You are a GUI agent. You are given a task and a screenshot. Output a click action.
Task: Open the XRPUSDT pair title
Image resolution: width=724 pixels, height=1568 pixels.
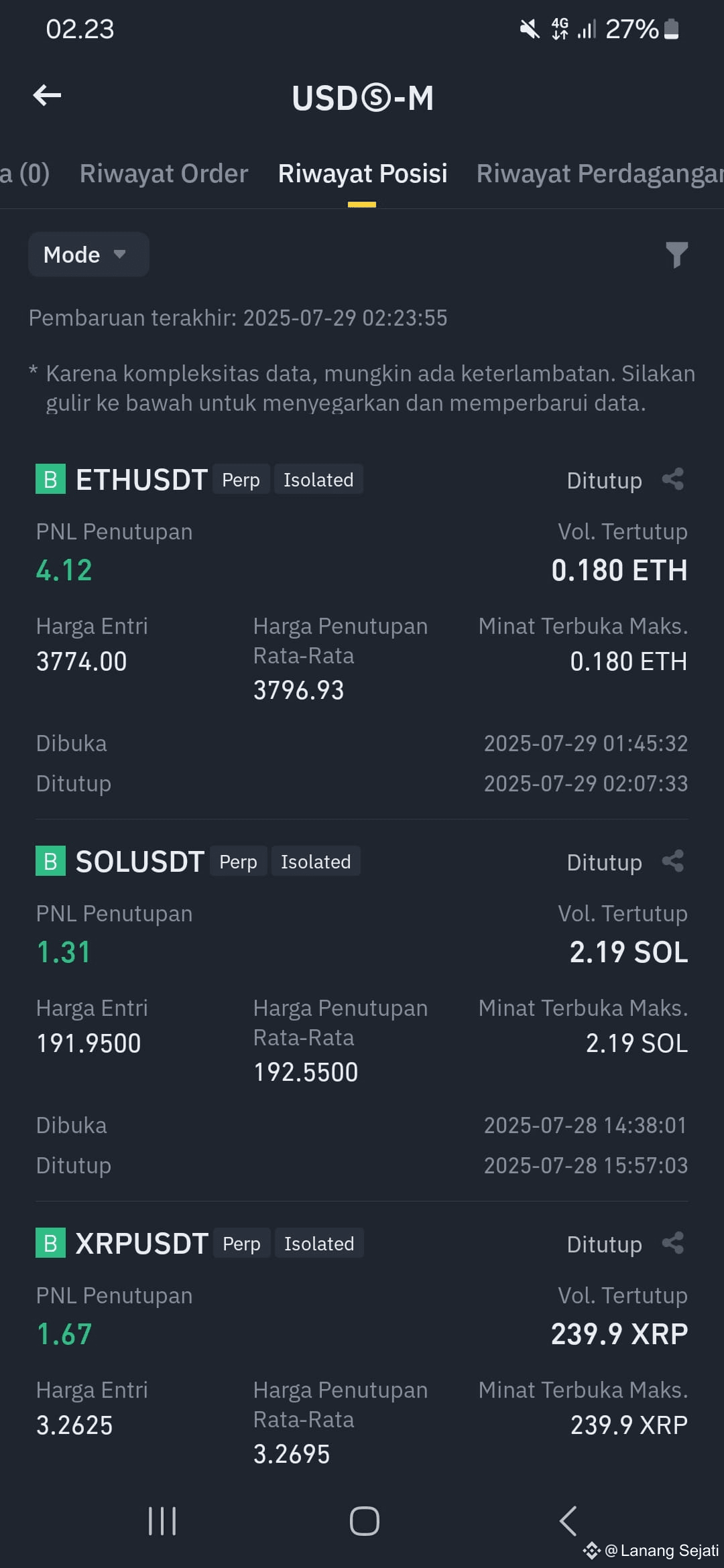pyautogui.click(x=142, y=1244)
